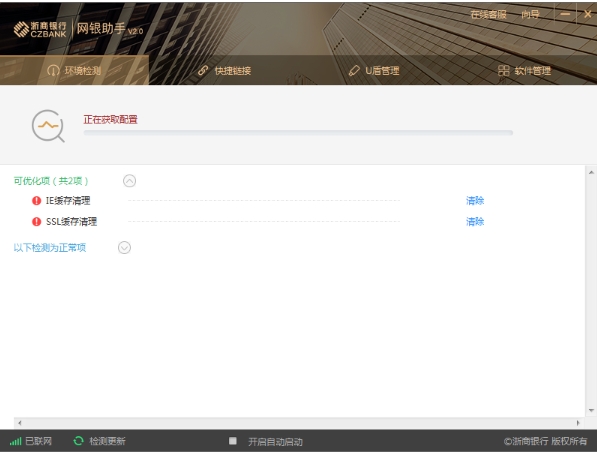Click 清除 link for IE缓存清理
The height and width of the screenshot is (453, 597).
click(x=475, y=201)
